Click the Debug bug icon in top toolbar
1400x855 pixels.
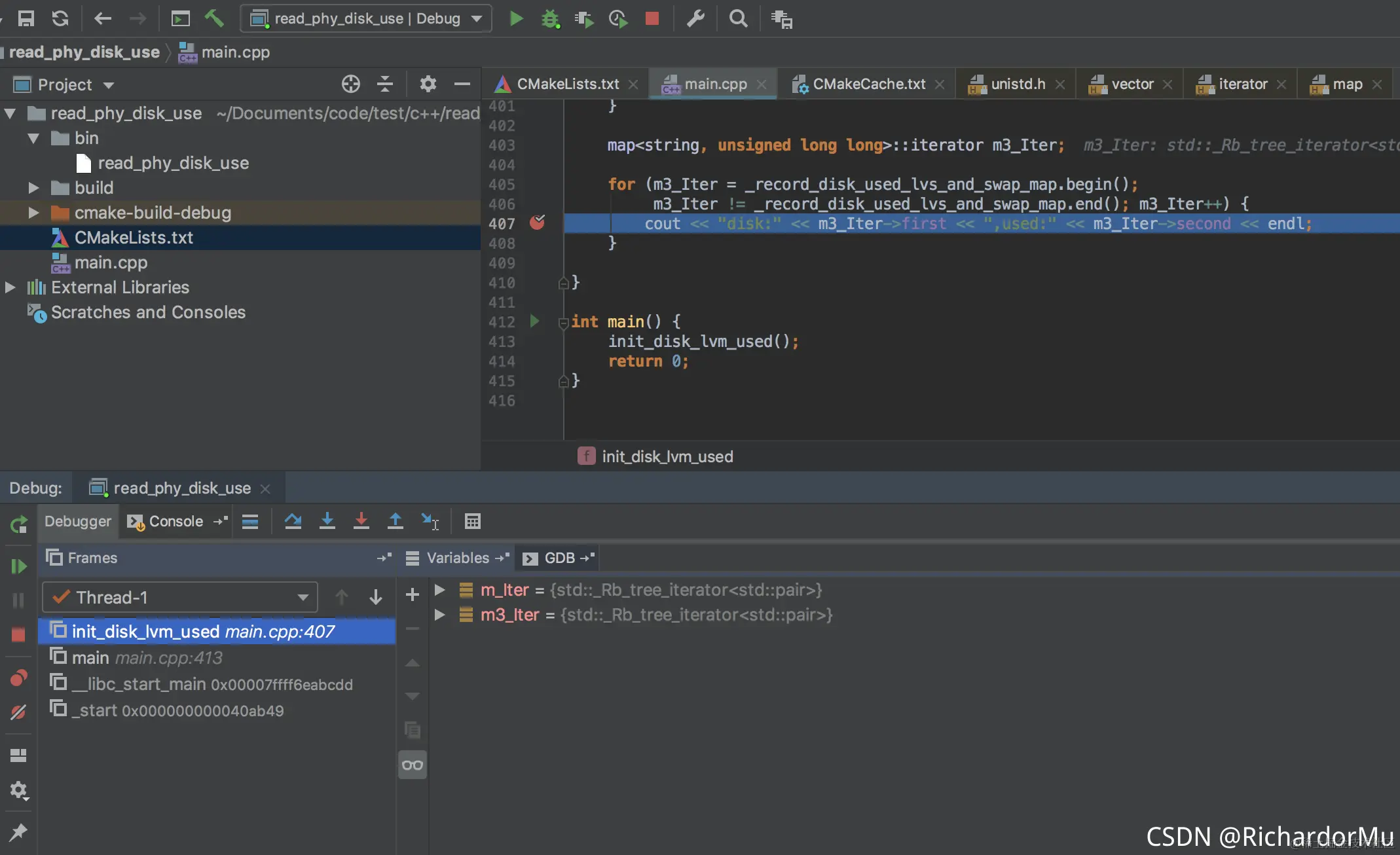pos(550,18)
